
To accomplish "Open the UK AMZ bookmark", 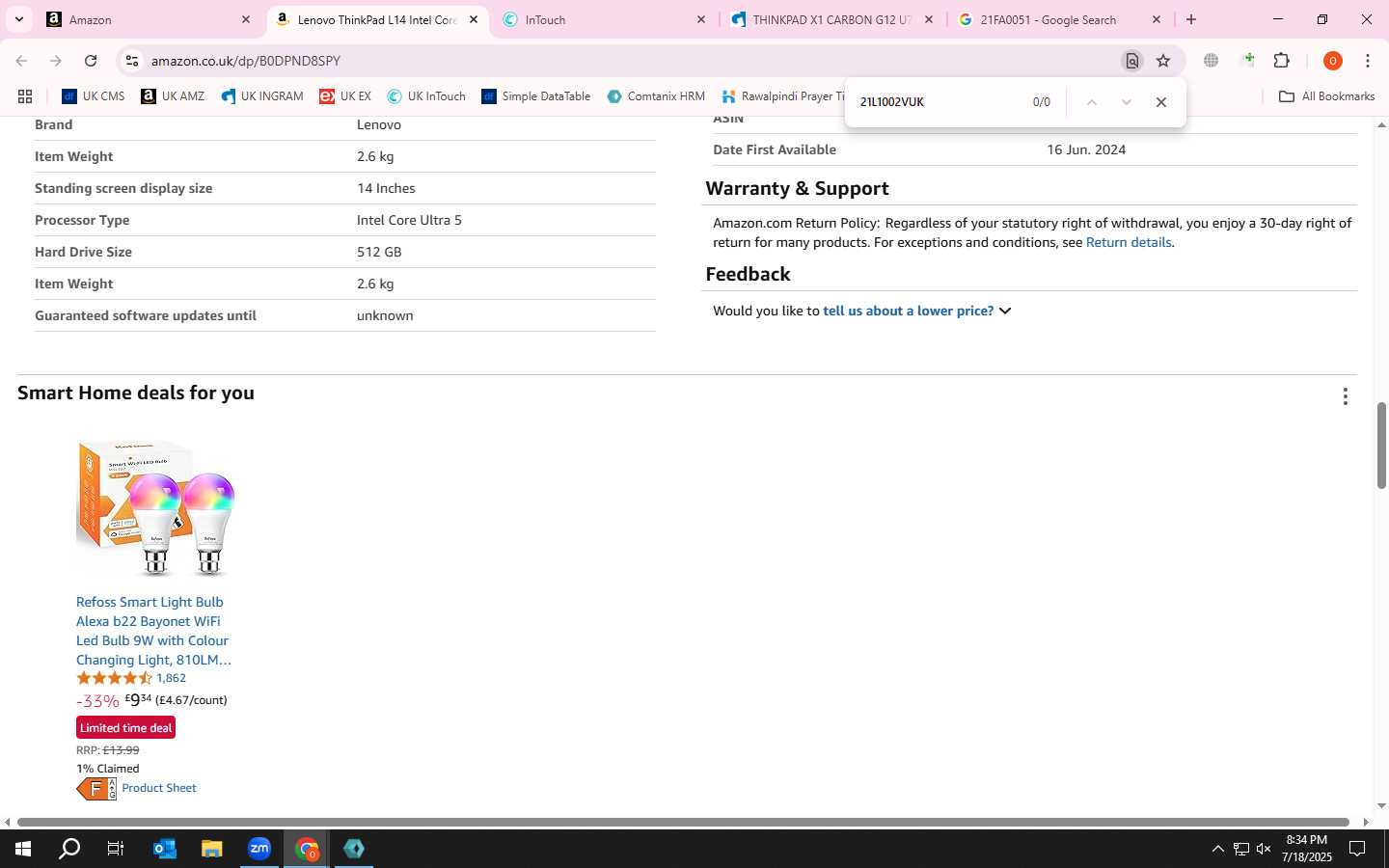I will coord(173,96).
